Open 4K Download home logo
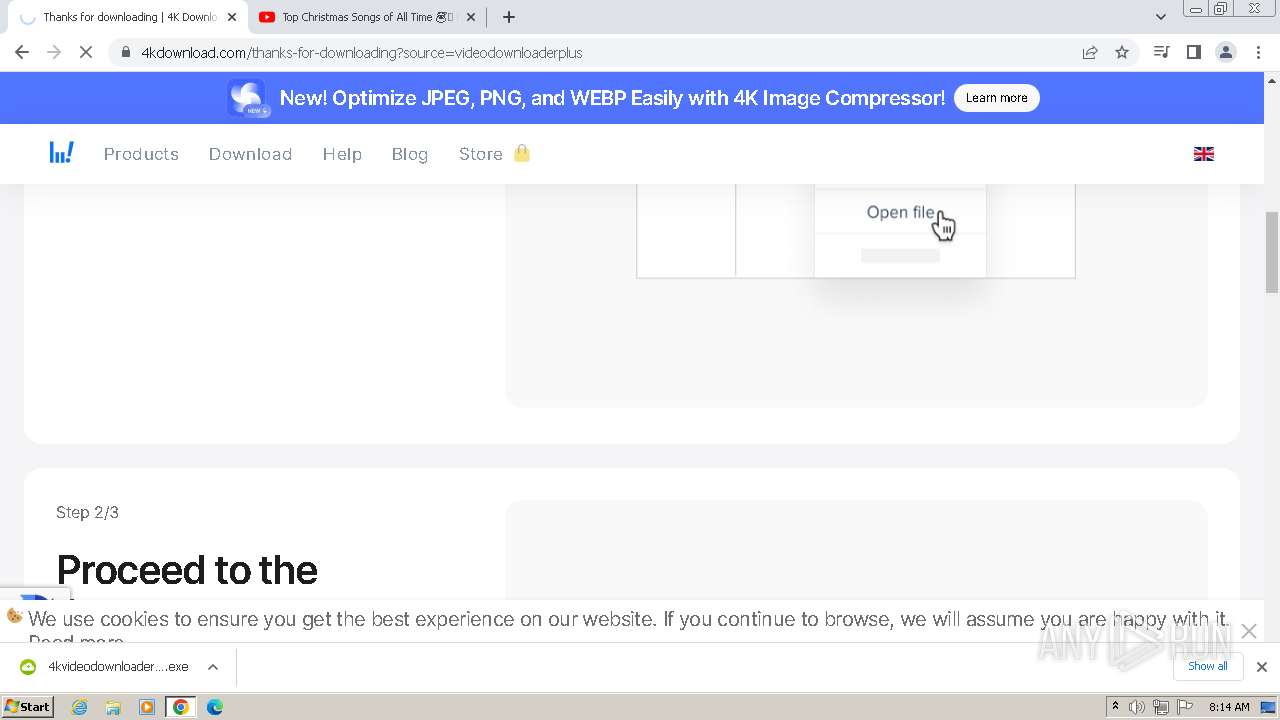The image size is (1280, 720). click(61, 153)
